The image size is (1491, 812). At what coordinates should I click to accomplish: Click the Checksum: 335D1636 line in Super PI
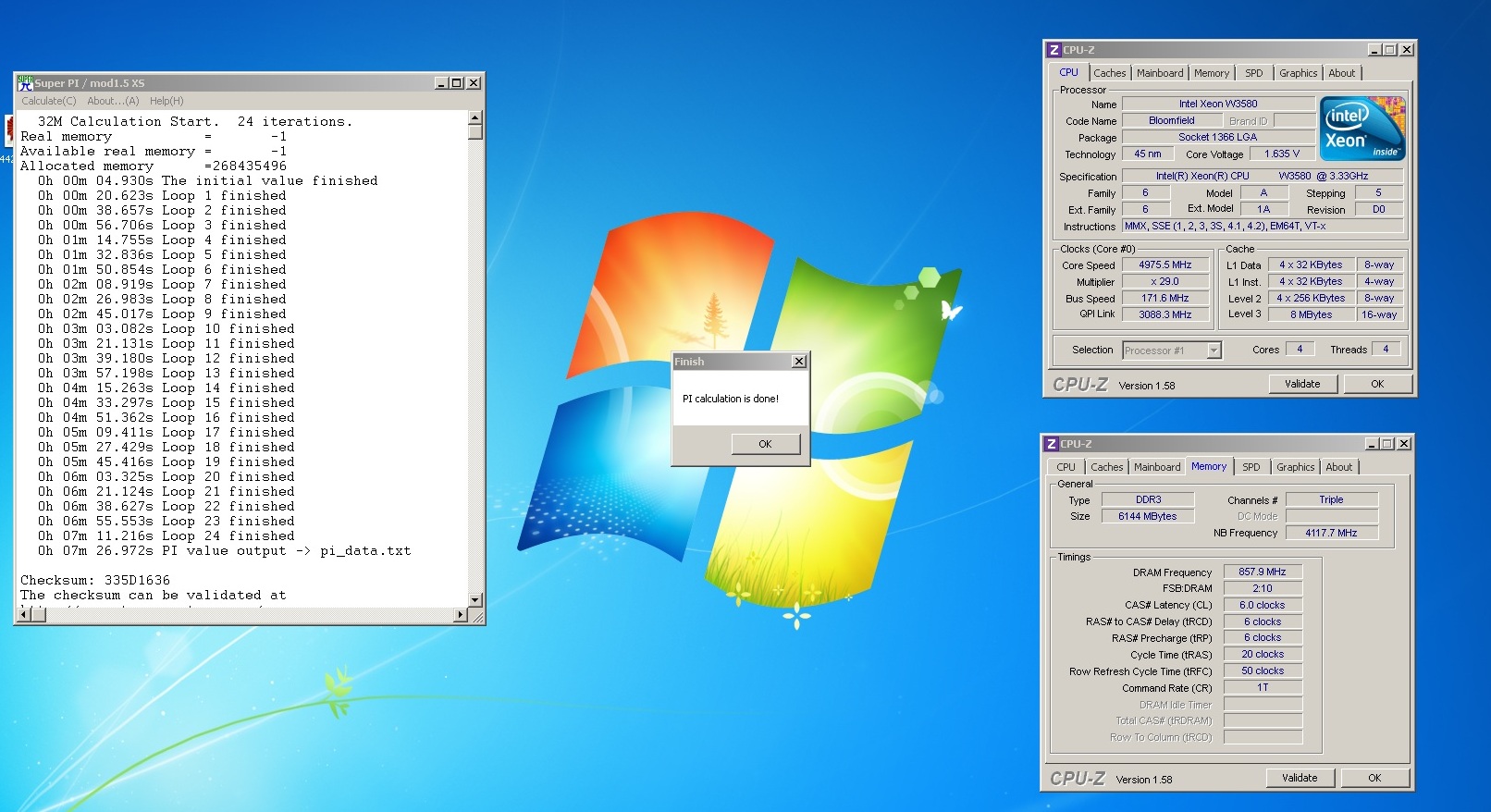[x=95, y=581]
